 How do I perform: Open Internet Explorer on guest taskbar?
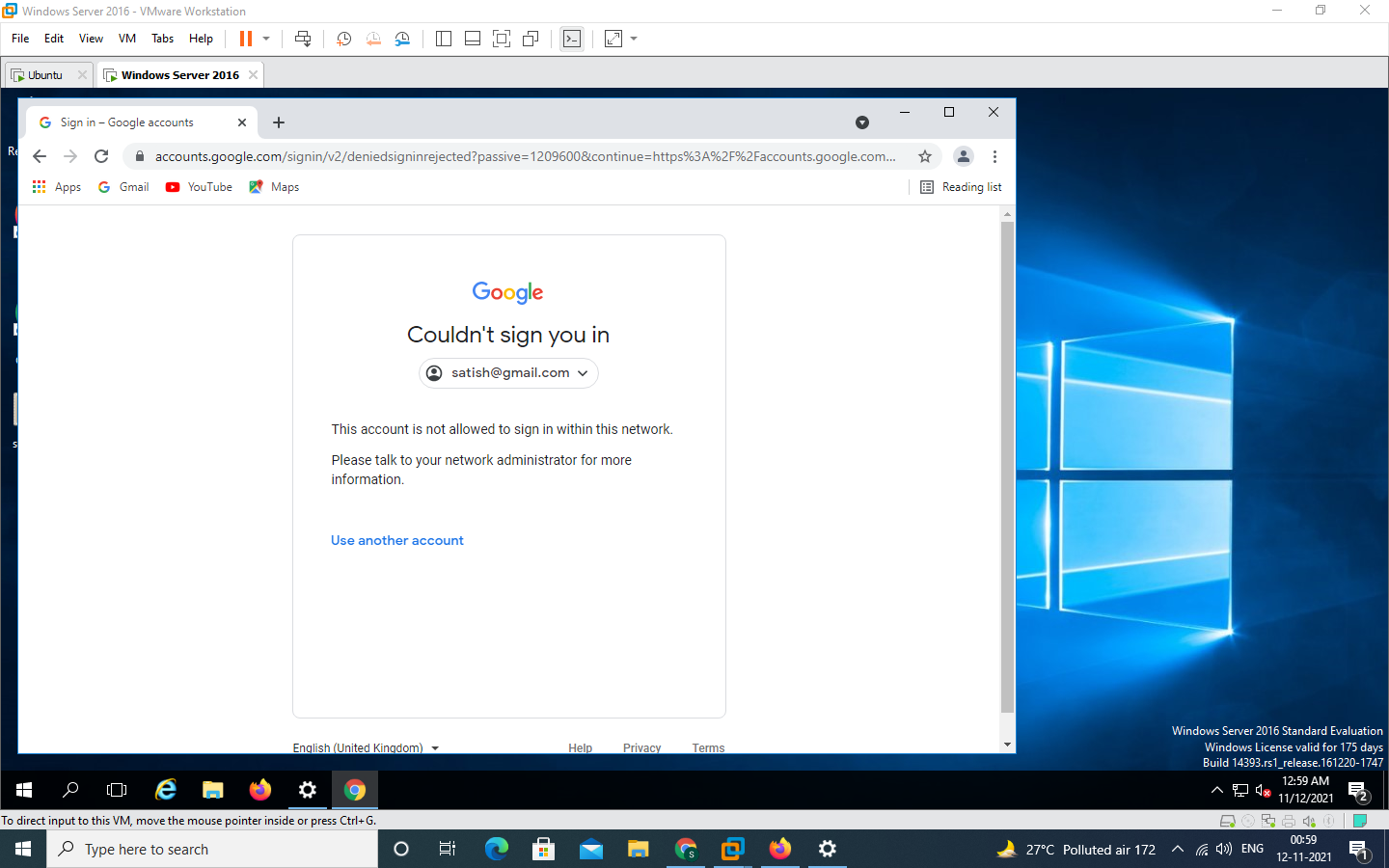166,790
